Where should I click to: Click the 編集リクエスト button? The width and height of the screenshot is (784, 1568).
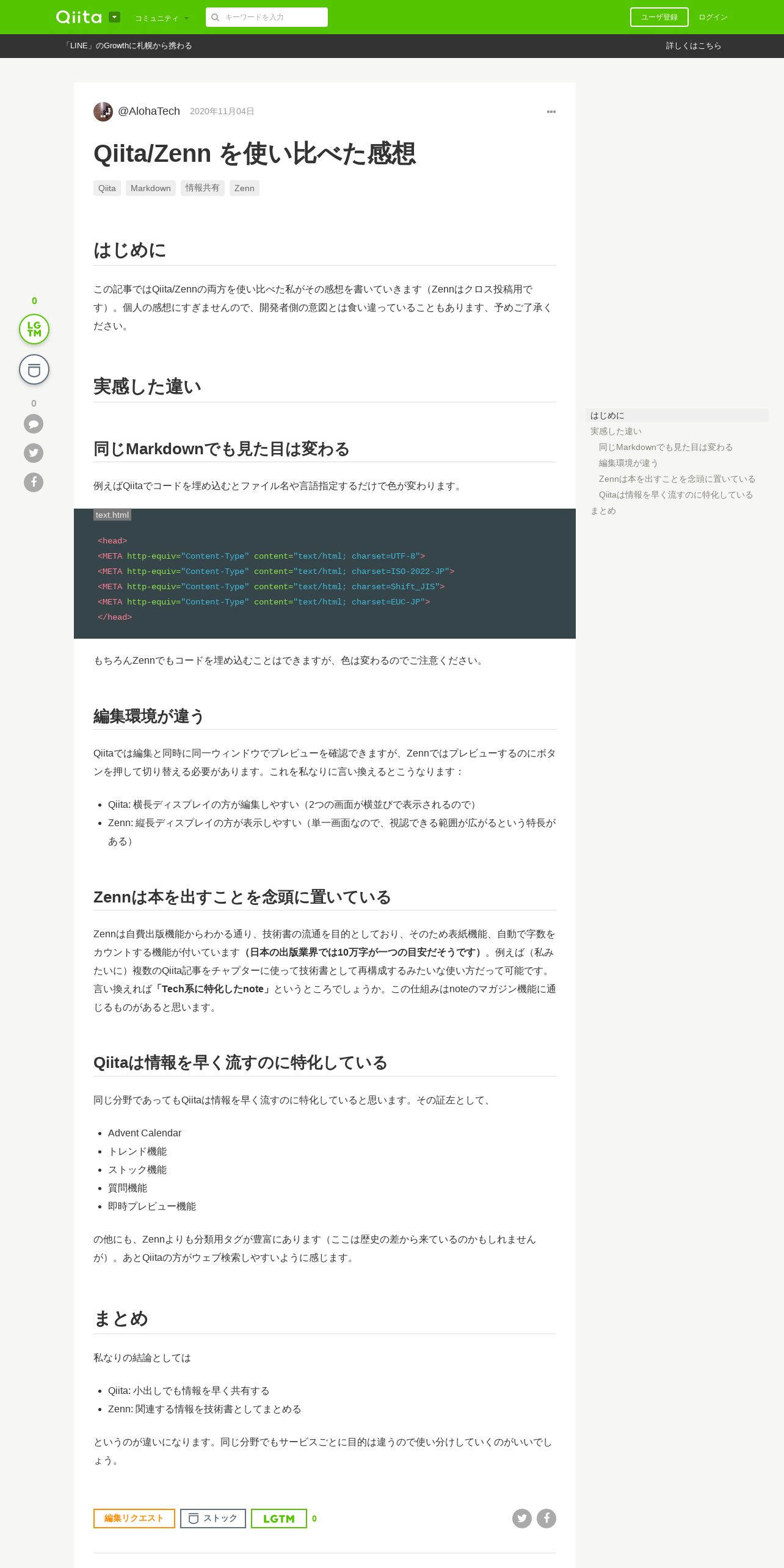click(134, 1519)
